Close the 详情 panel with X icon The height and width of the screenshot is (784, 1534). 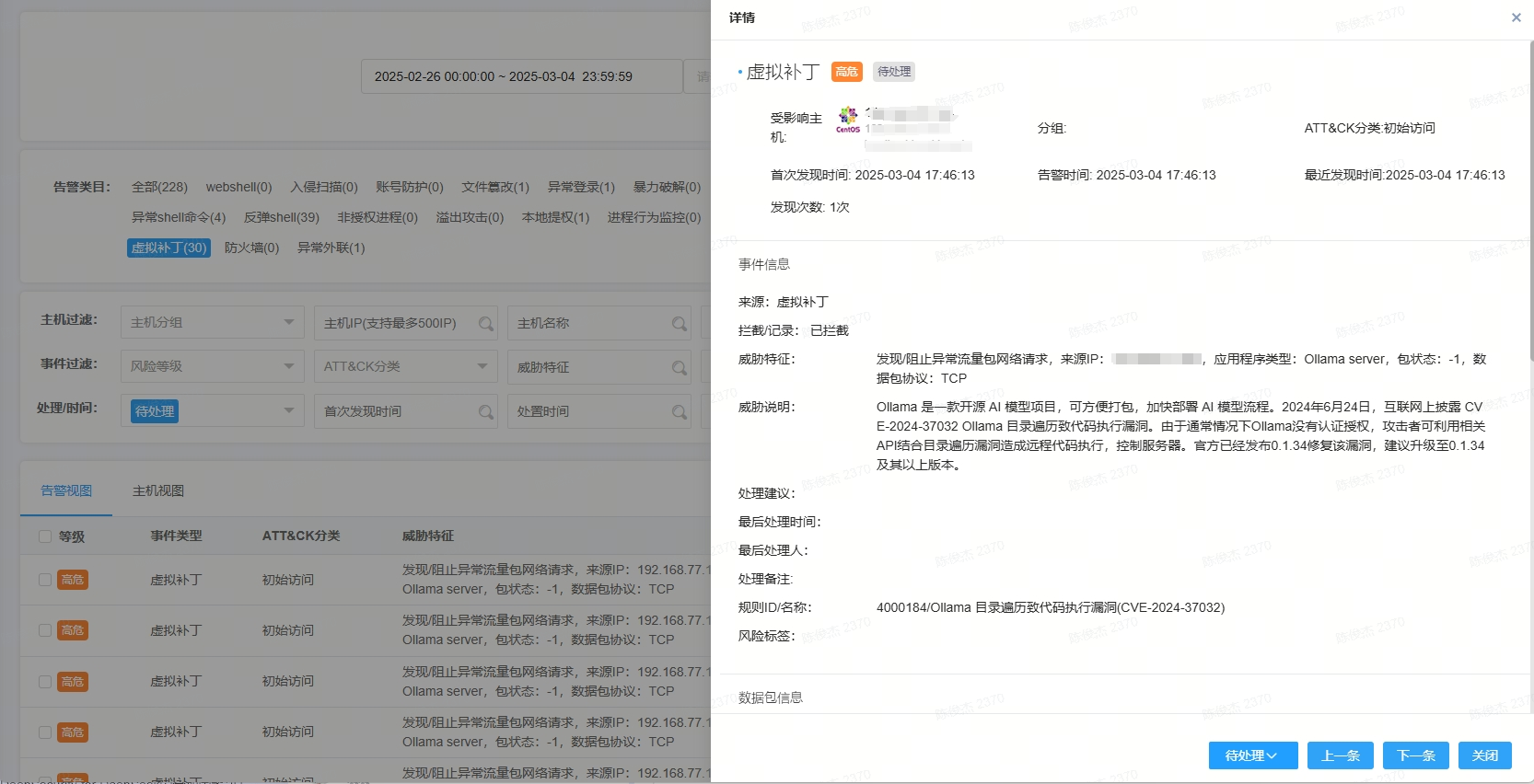[1516, 17]
